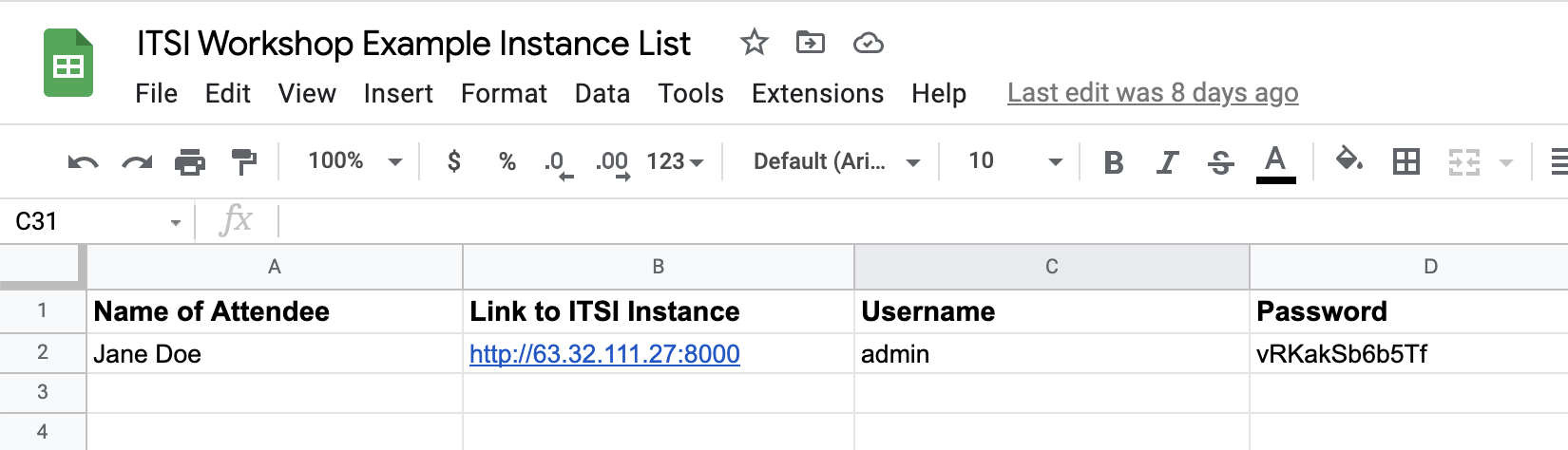The image size is (1568, 450).
Task: Open the http://63.32.111.27:8000 link
Action: [604, 354]
